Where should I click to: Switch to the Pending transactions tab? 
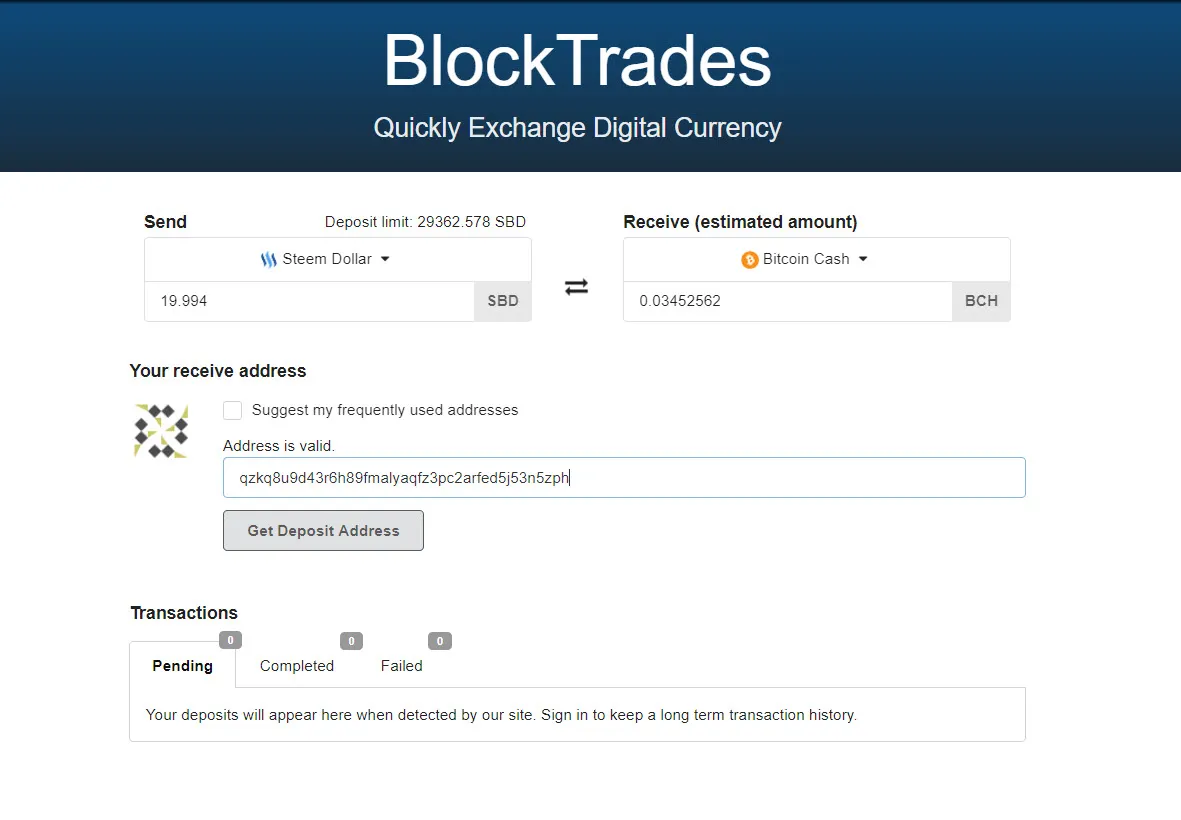click(x=182, y=666)
